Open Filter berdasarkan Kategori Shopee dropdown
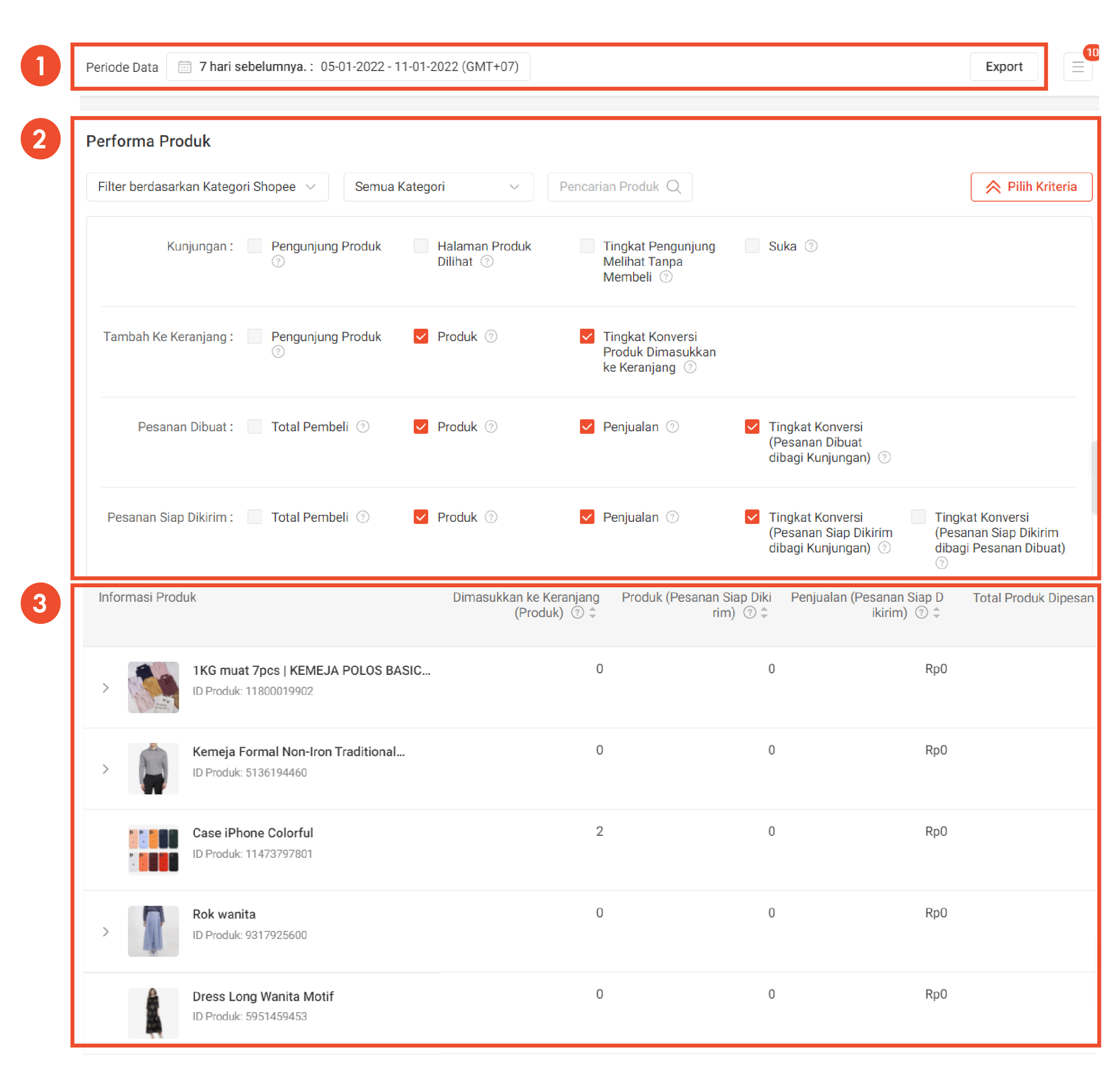The image size is (1120, 1084). pos(208,187)
